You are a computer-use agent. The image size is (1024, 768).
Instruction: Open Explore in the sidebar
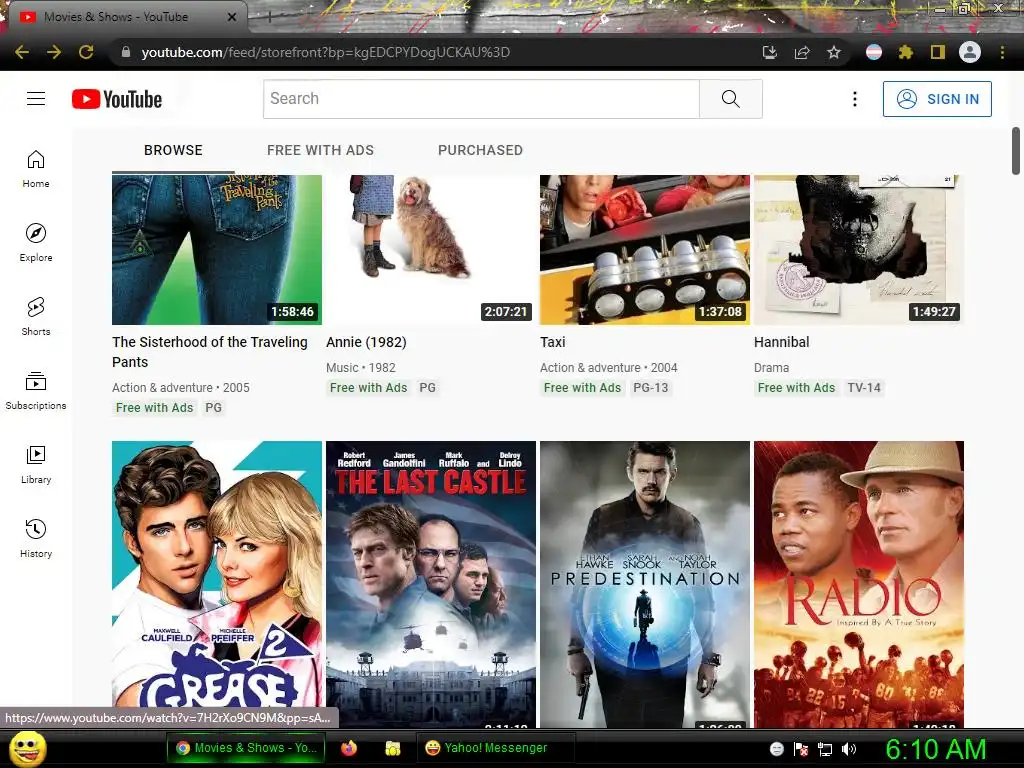[36, 243]
